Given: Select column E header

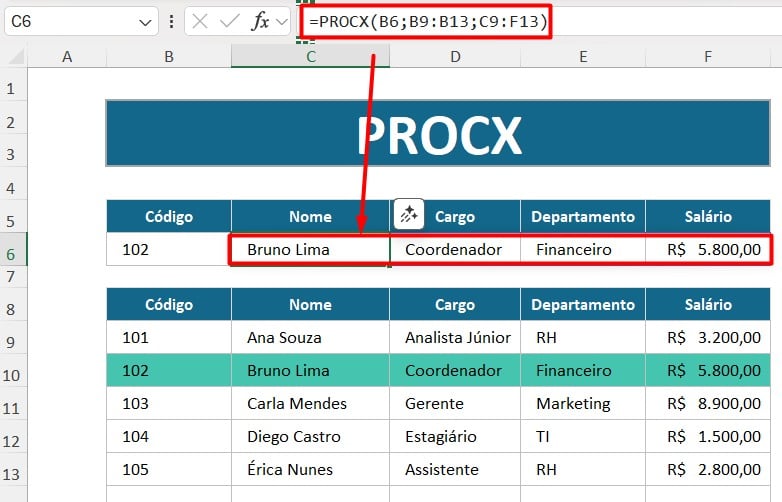Looking at the screenshot, I should point(583,56).
